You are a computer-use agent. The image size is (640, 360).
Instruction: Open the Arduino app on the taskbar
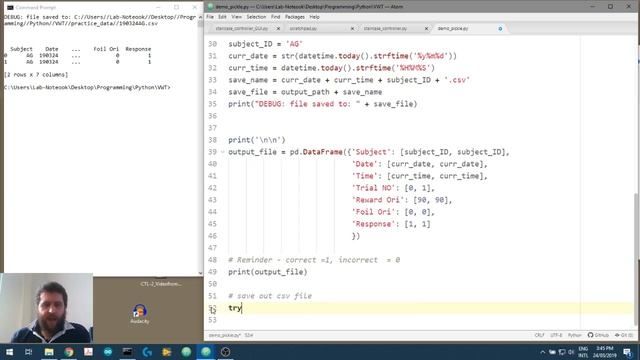[x=108, y=352]
